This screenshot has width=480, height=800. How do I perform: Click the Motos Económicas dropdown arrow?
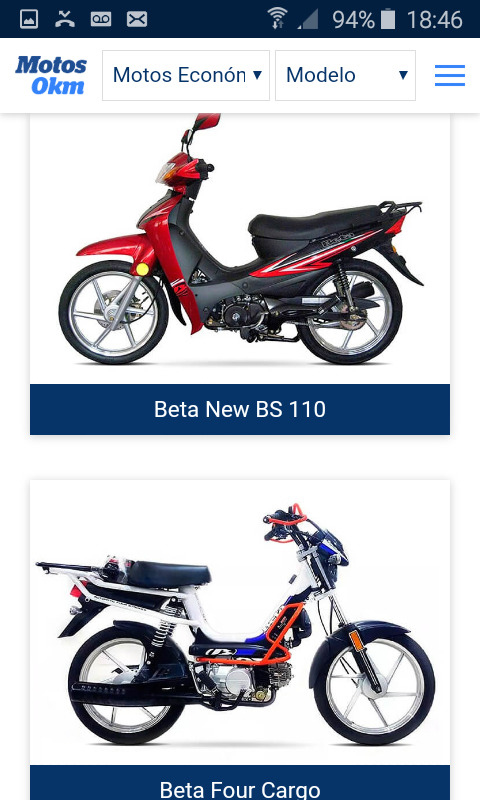click(258, 75)
